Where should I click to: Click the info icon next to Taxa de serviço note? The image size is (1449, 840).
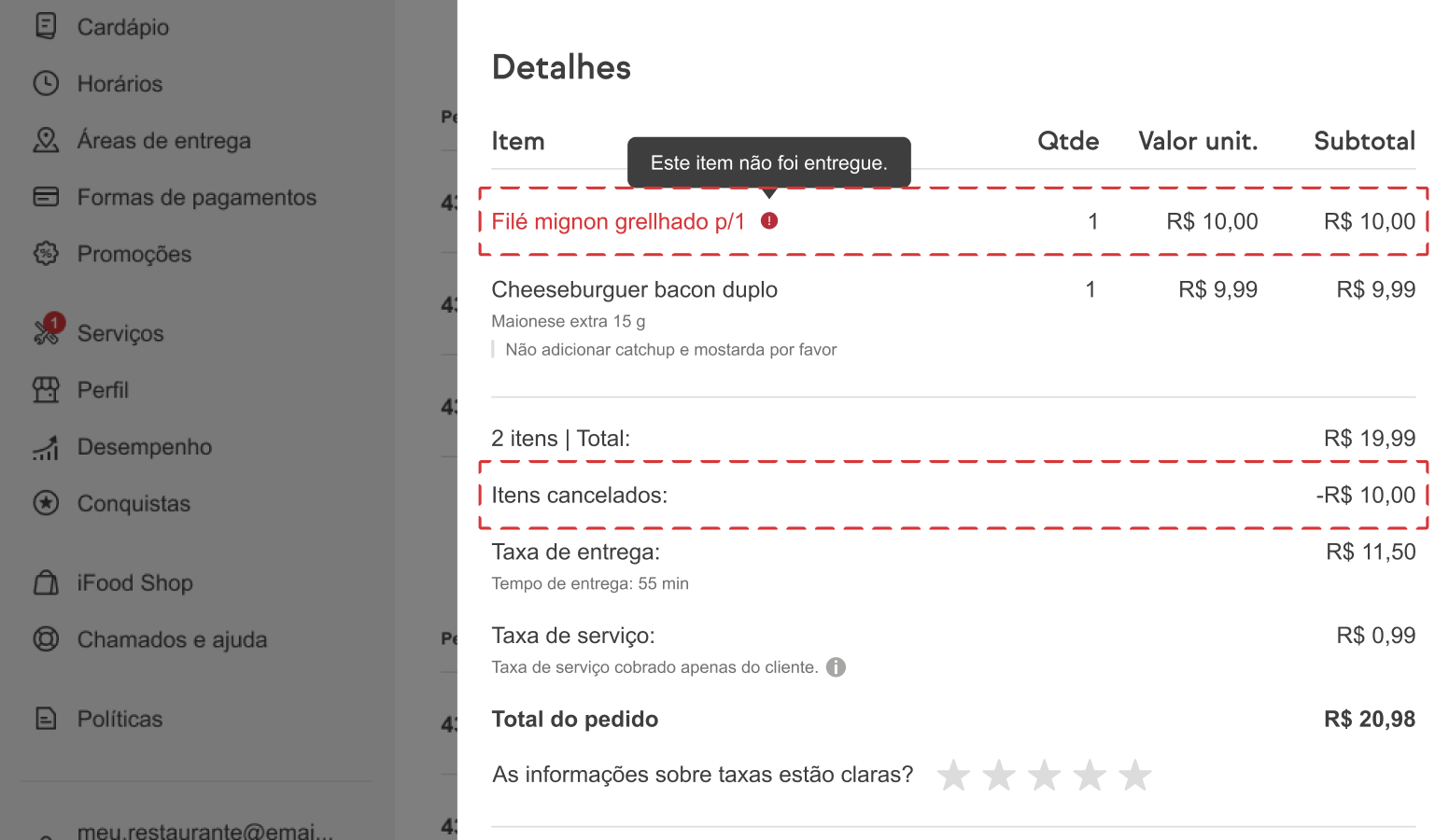[x=837, y=666]
